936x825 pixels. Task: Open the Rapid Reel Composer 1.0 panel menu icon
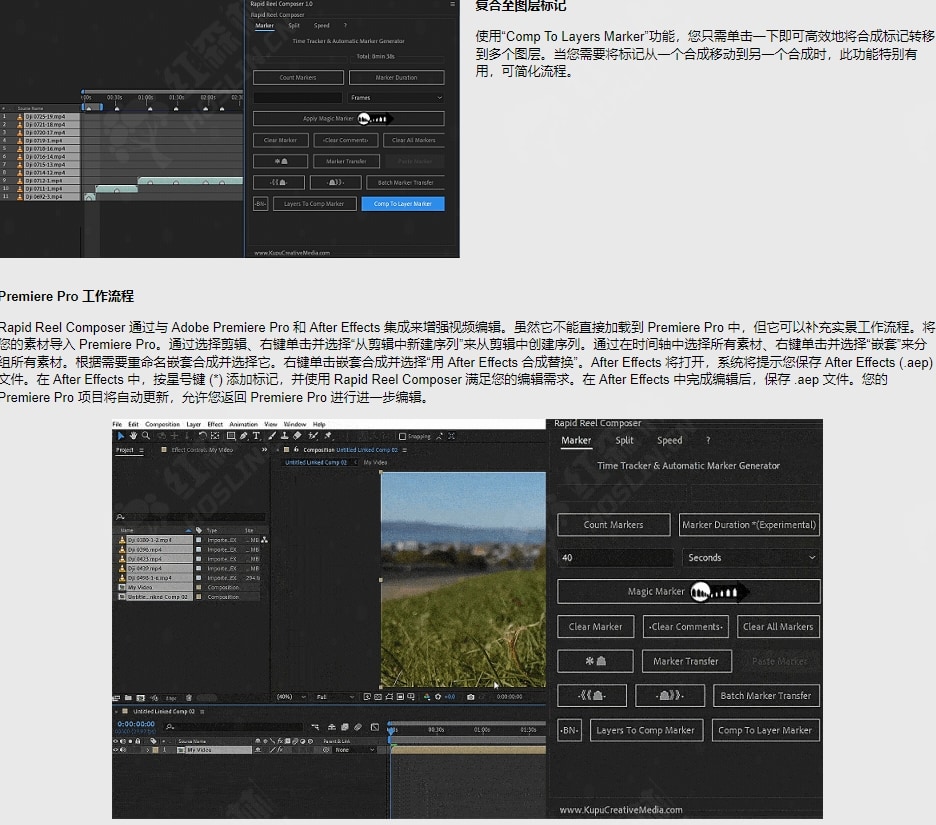(x=452, y=4)
